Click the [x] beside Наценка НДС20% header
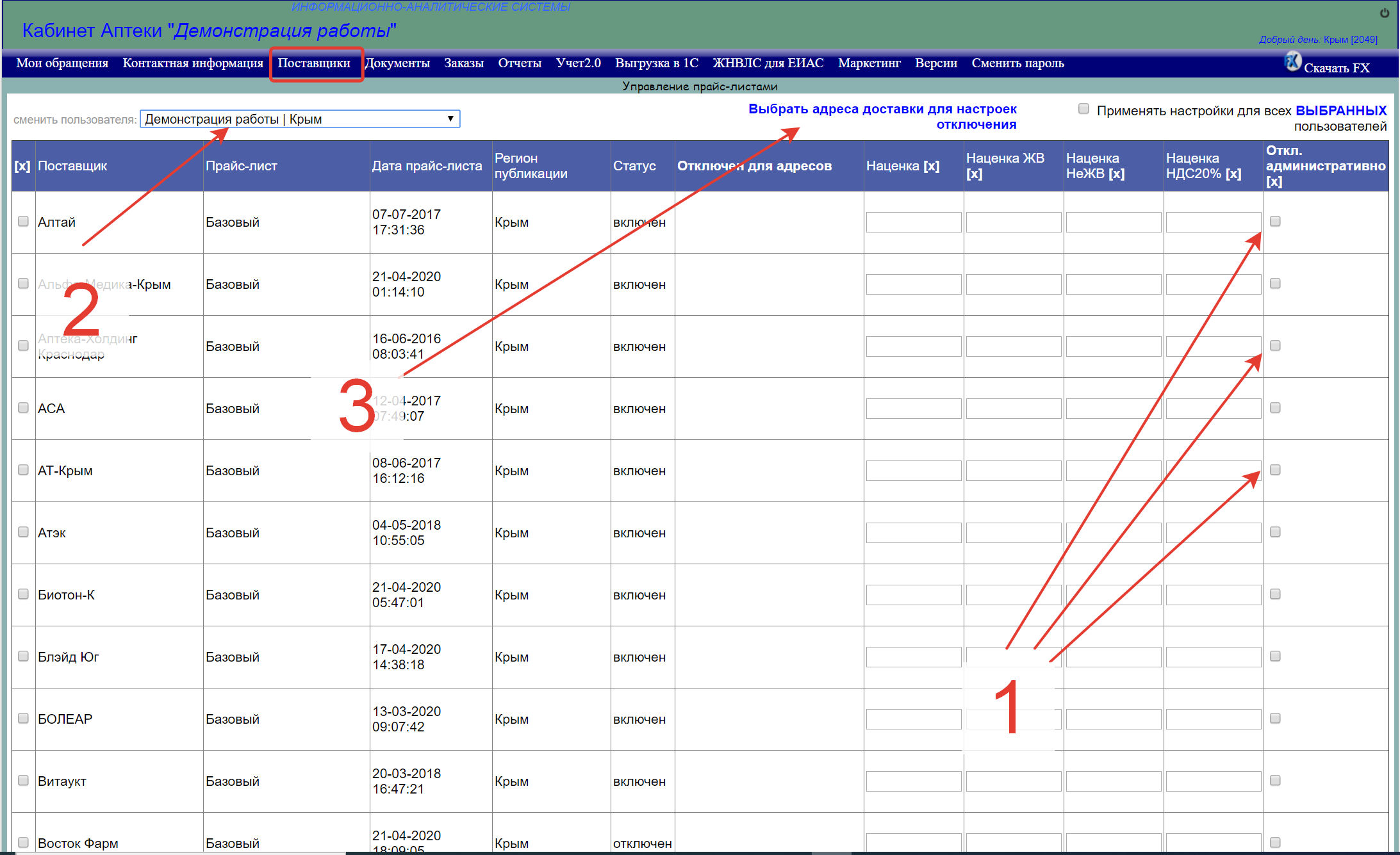The width and height of the screenshot is (1400, 855). click(1233, 174)
